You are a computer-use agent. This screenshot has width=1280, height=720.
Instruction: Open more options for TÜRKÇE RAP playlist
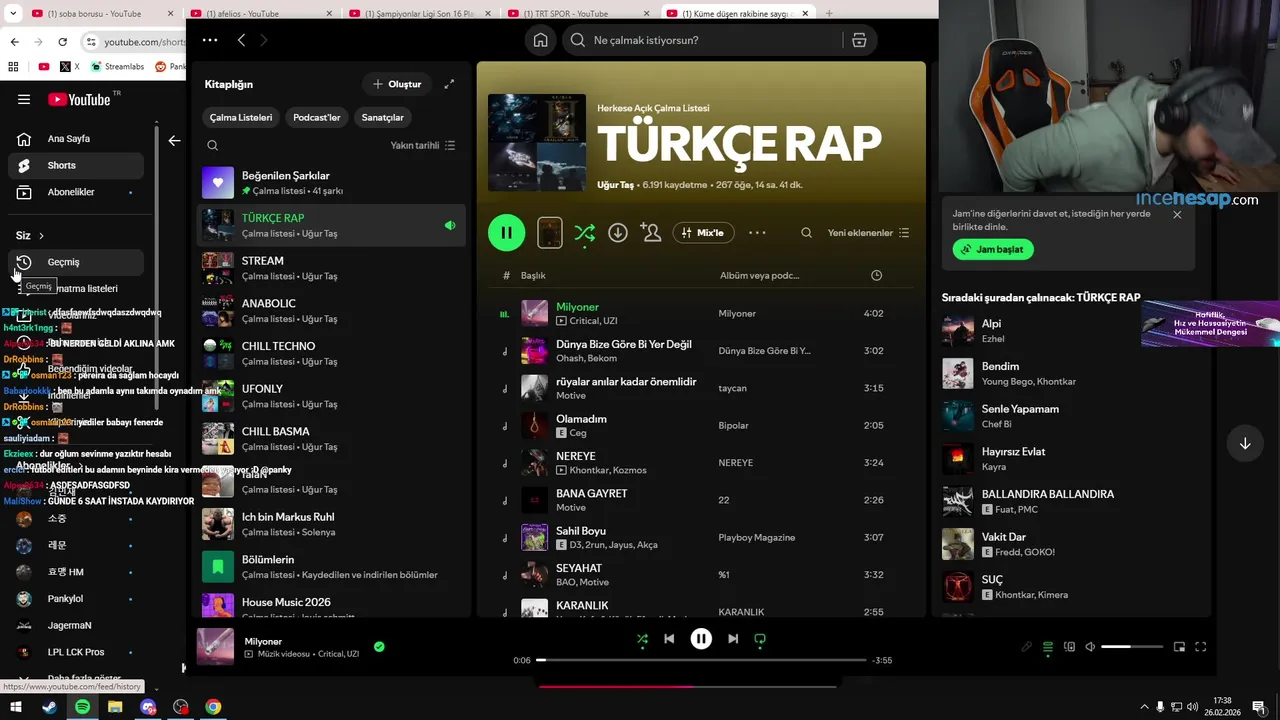(757, 233)
